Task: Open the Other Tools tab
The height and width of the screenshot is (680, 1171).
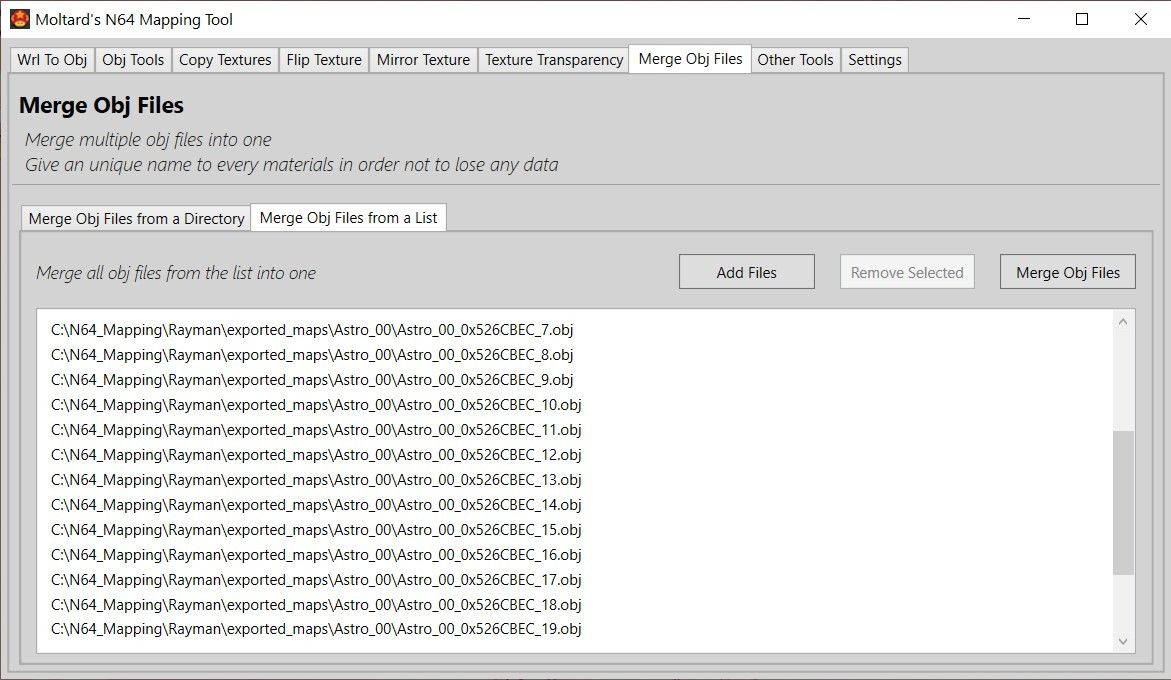Action: (x=795, y=59)
